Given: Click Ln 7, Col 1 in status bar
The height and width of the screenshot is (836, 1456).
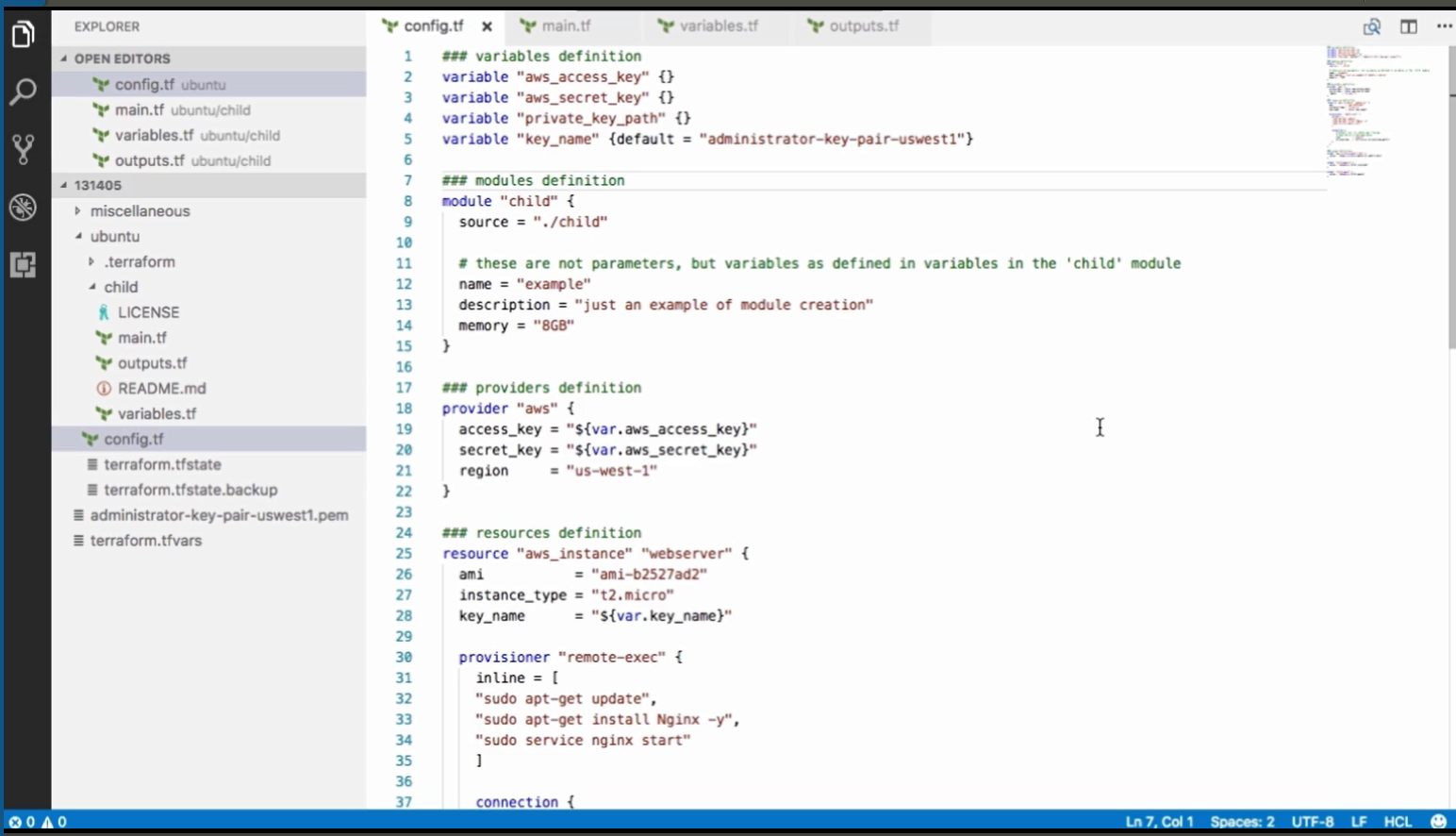Looking at the screenshot, I should [1159, 822].
